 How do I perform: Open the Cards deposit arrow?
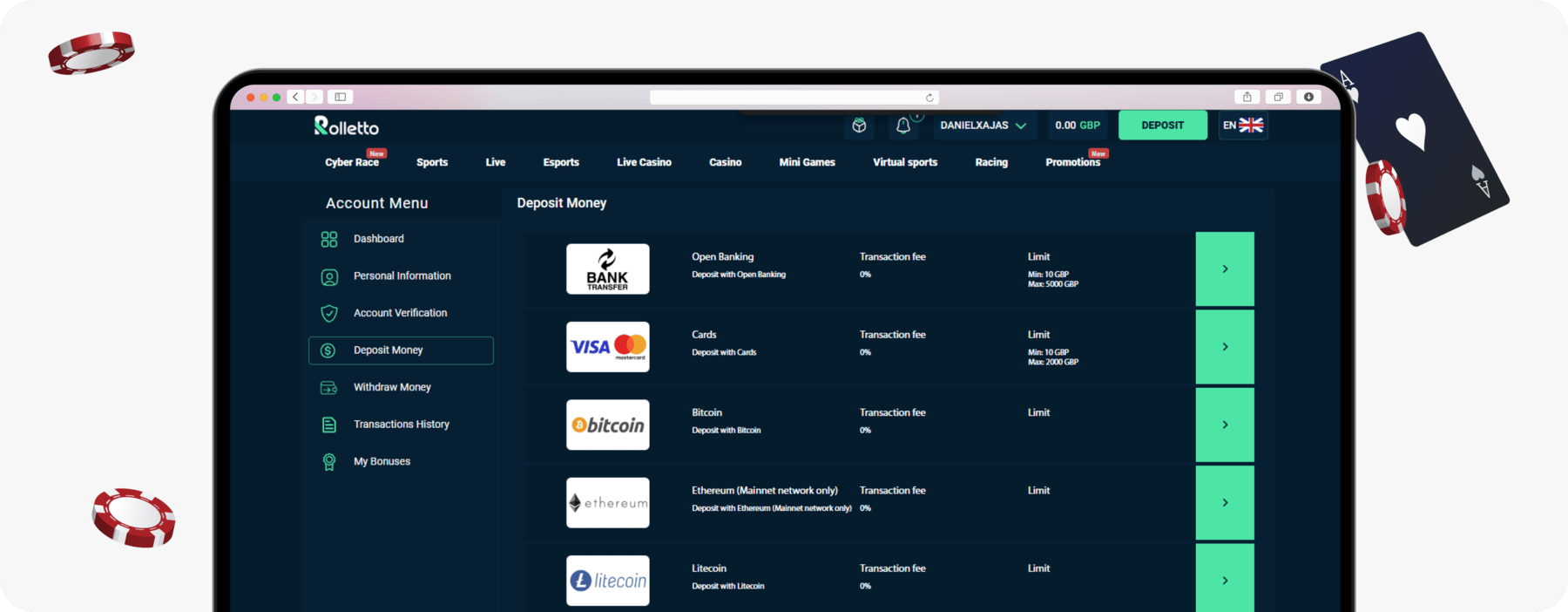(x=1225, y=347)
